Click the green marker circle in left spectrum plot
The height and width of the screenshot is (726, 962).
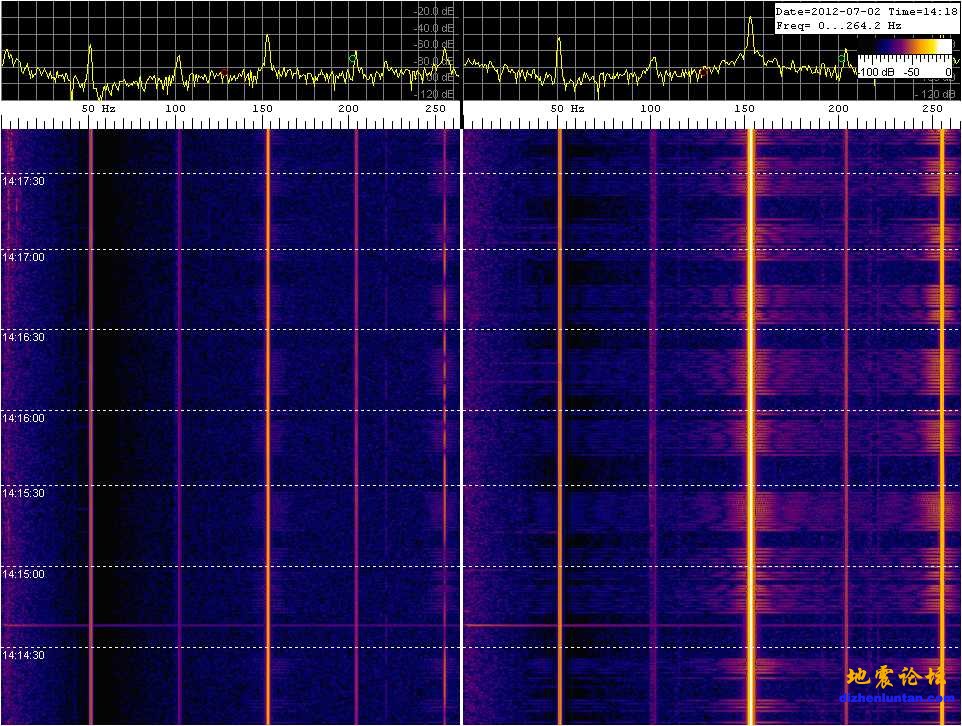353,58
